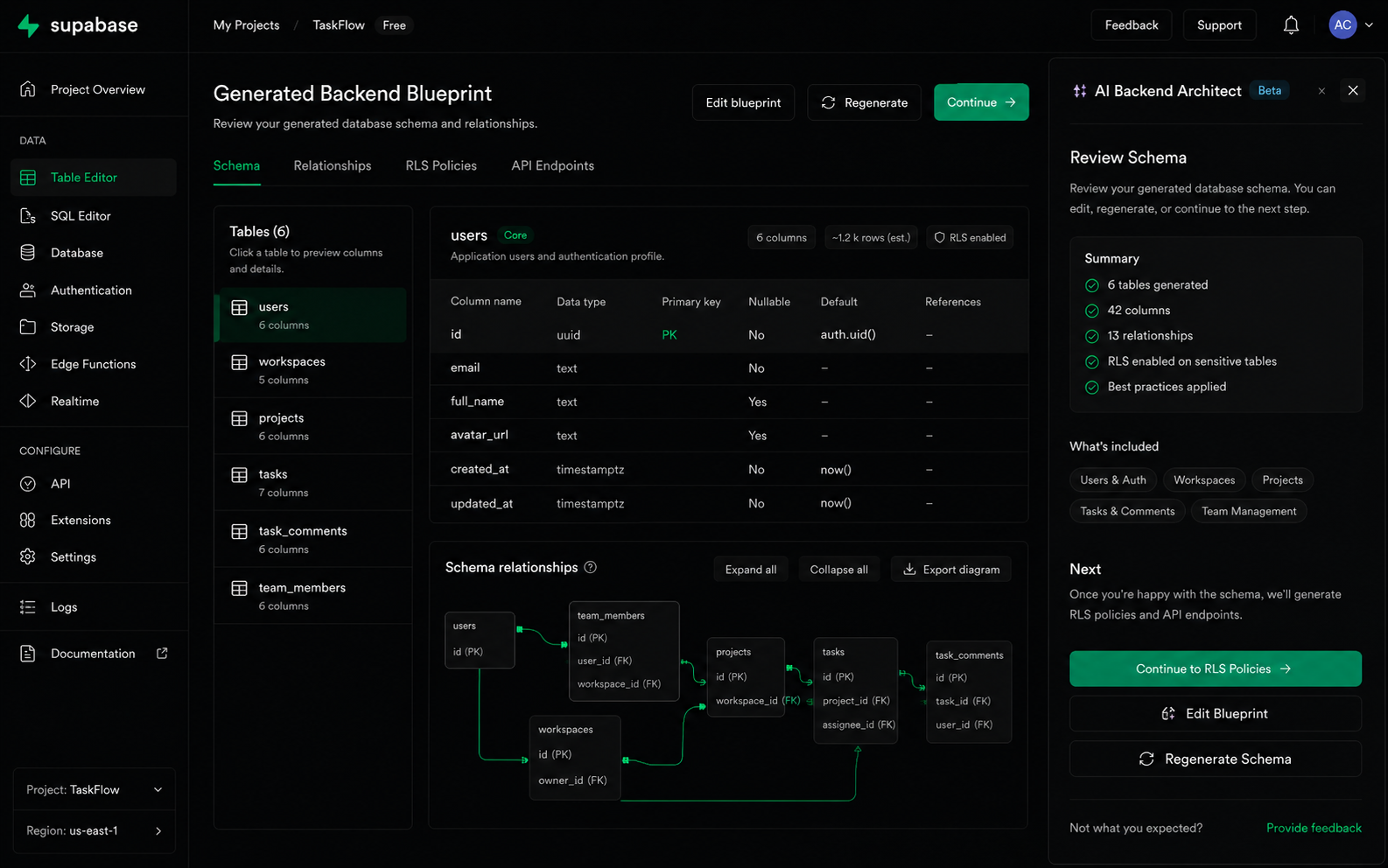1388x868 pixels.
Task: Click the Beta badge
Action: [x=1269, y=90]
